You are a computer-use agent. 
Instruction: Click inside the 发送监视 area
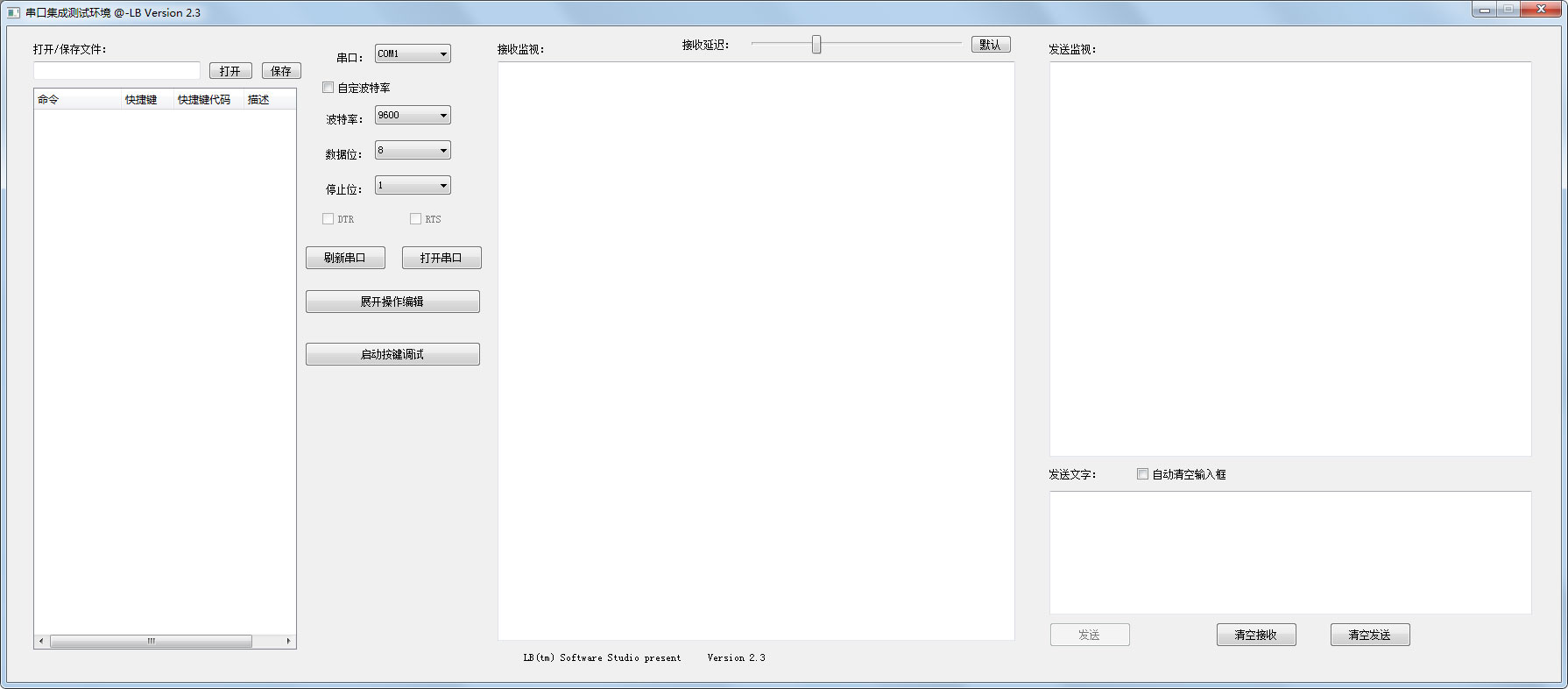1290,259
